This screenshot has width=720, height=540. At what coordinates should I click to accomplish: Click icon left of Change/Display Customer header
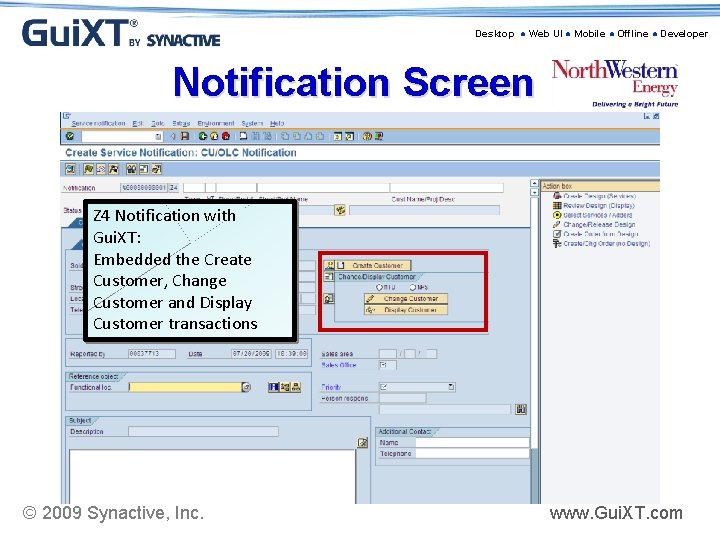329,277
